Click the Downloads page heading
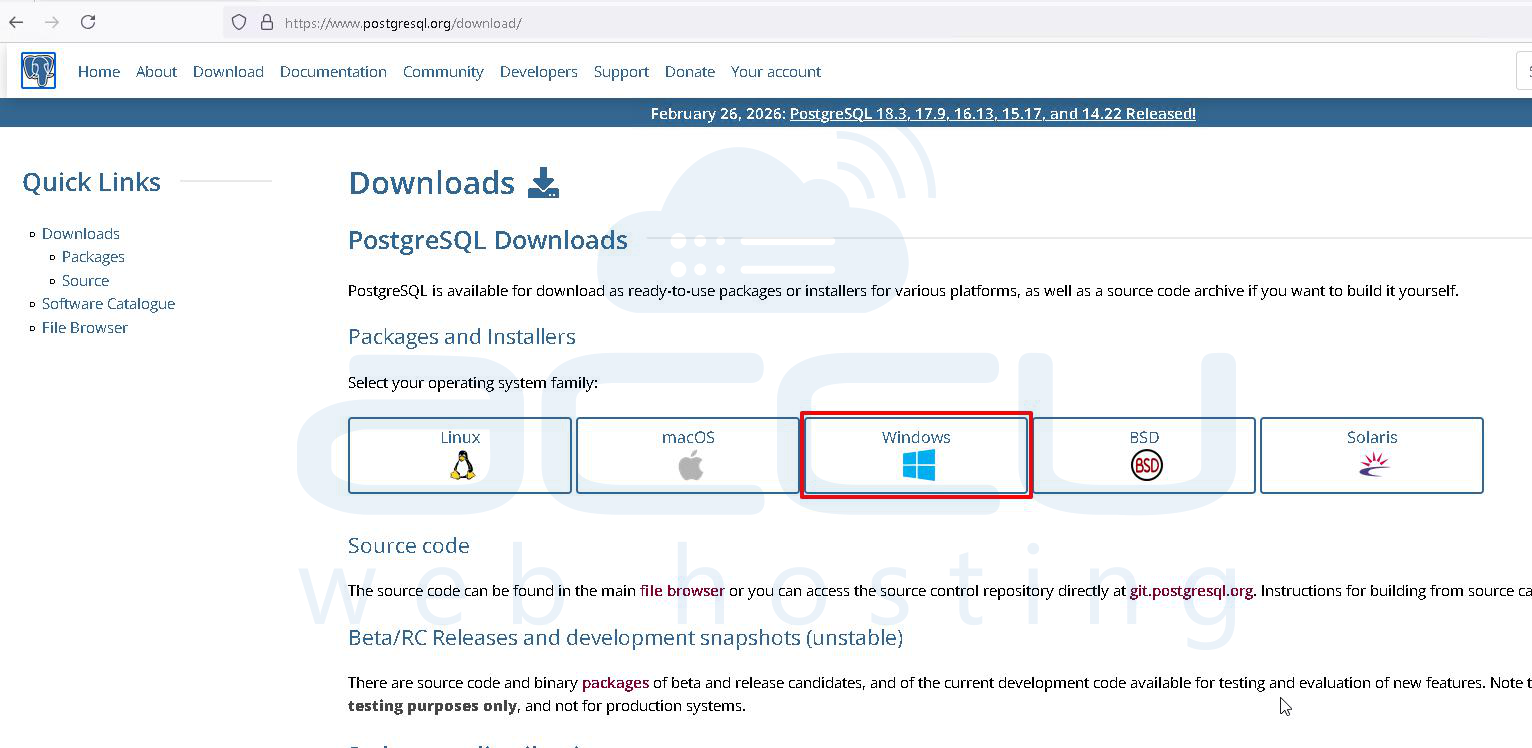The image size is (1532, 748). [x=431, y=183]
